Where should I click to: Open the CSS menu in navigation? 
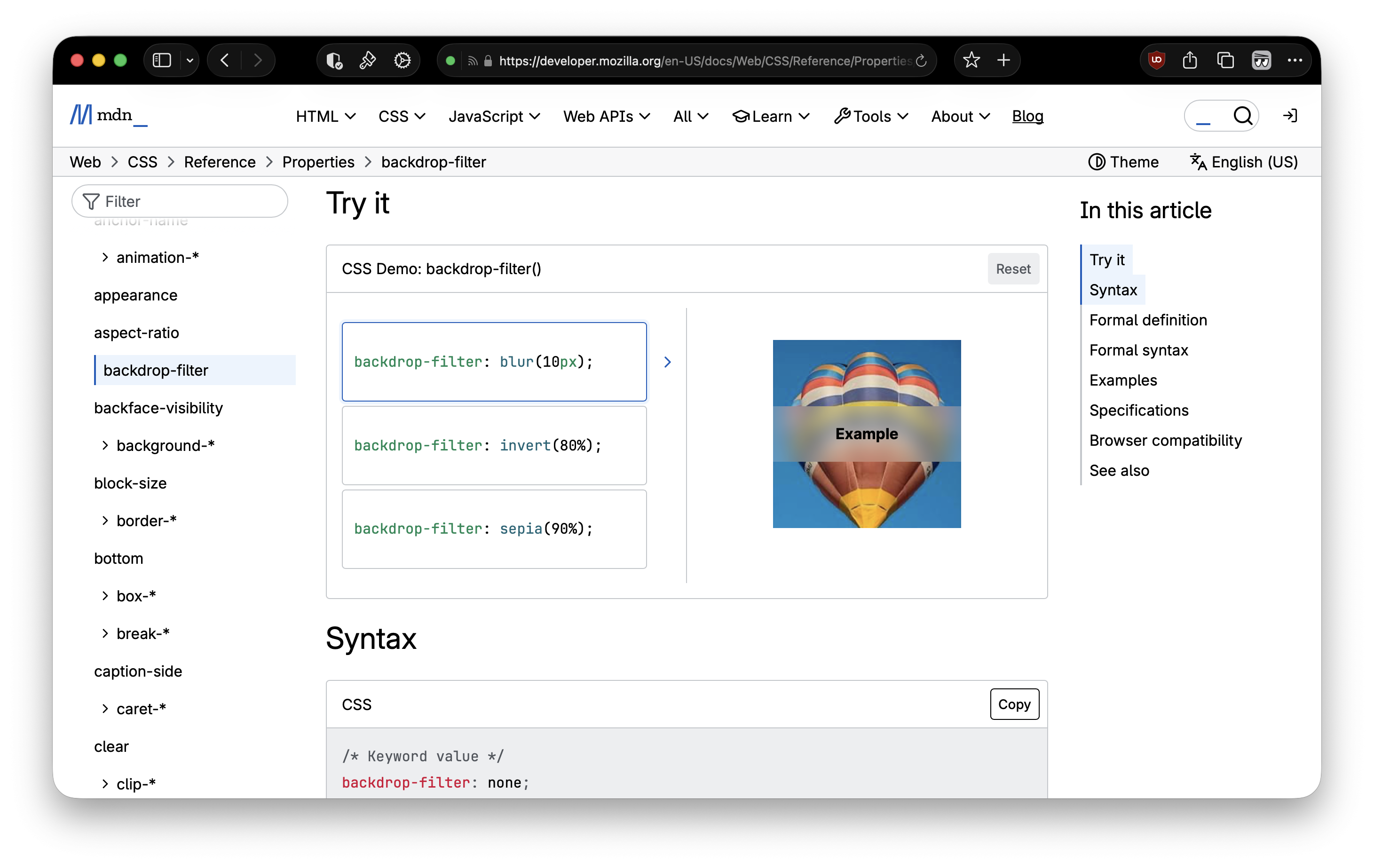click(401, 117)
